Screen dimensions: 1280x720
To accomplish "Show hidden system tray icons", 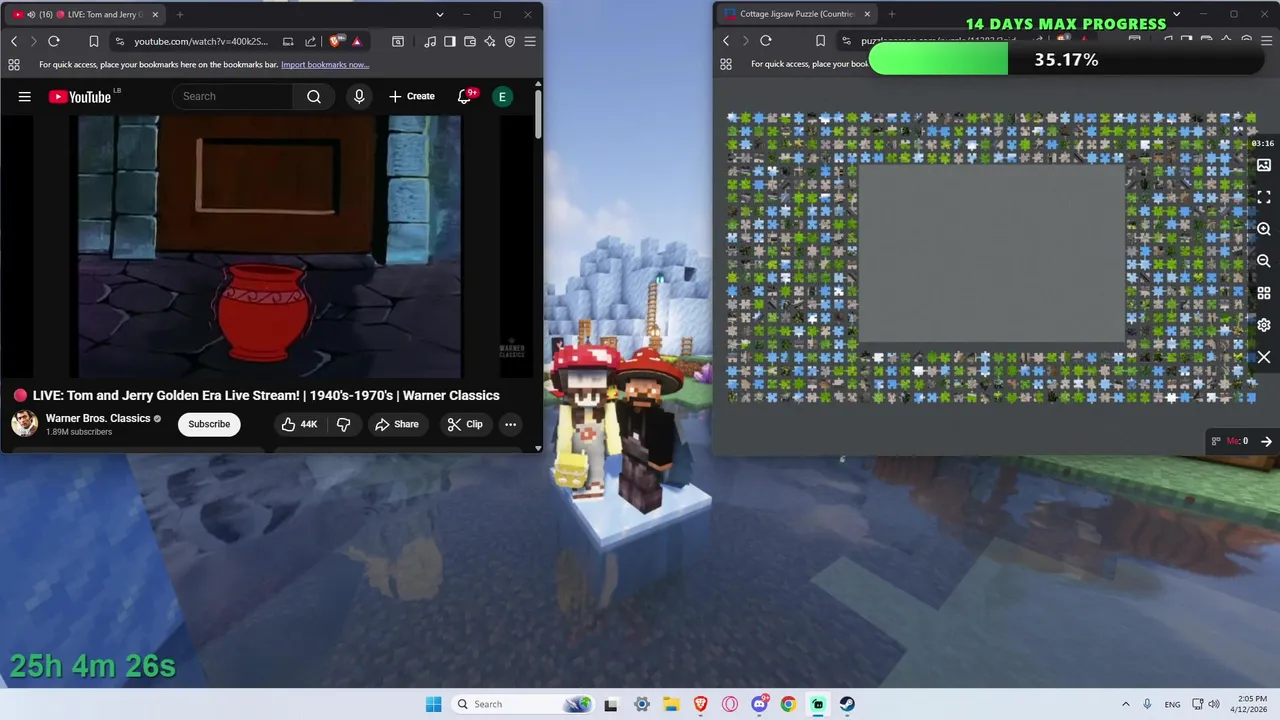I will coord(1125,704).
